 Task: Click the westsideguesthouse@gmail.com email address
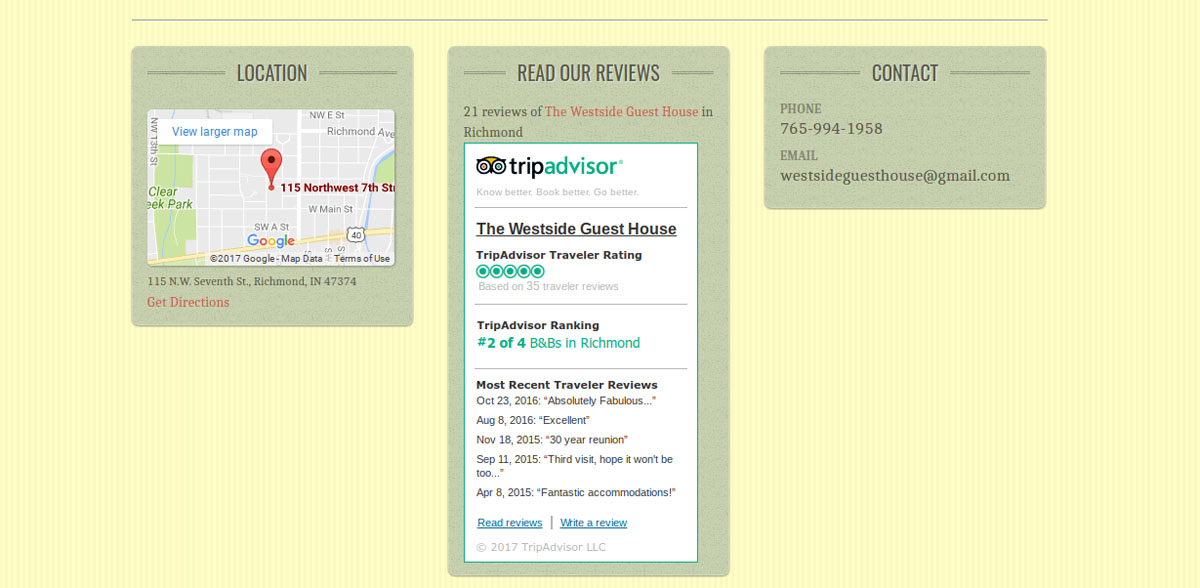pyautogui.click(x=894, y=176)
